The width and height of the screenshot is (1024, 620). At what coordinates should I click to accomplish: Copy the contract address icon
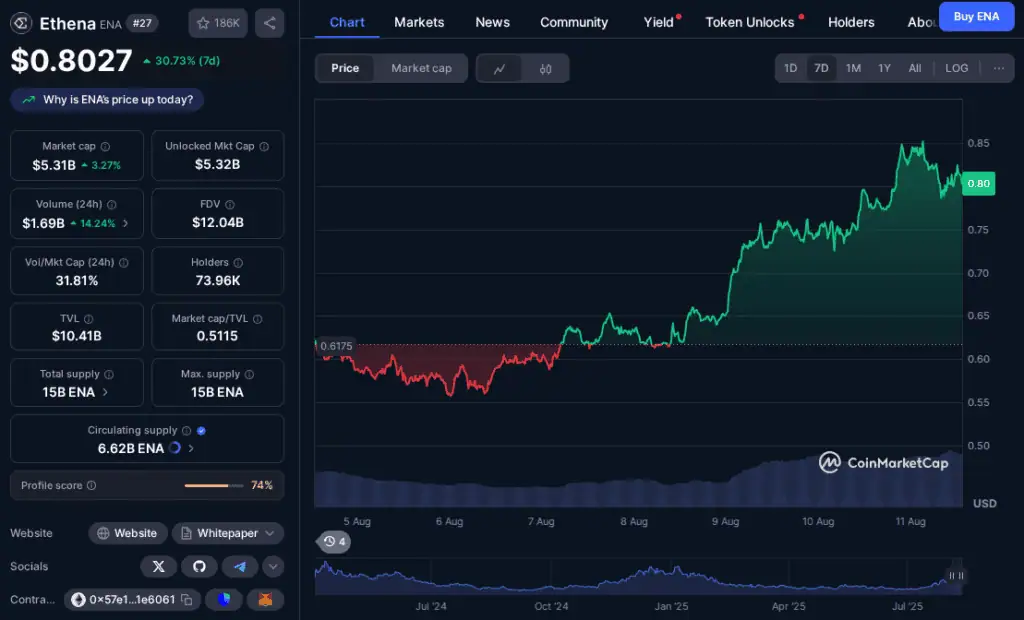point(187,600)
